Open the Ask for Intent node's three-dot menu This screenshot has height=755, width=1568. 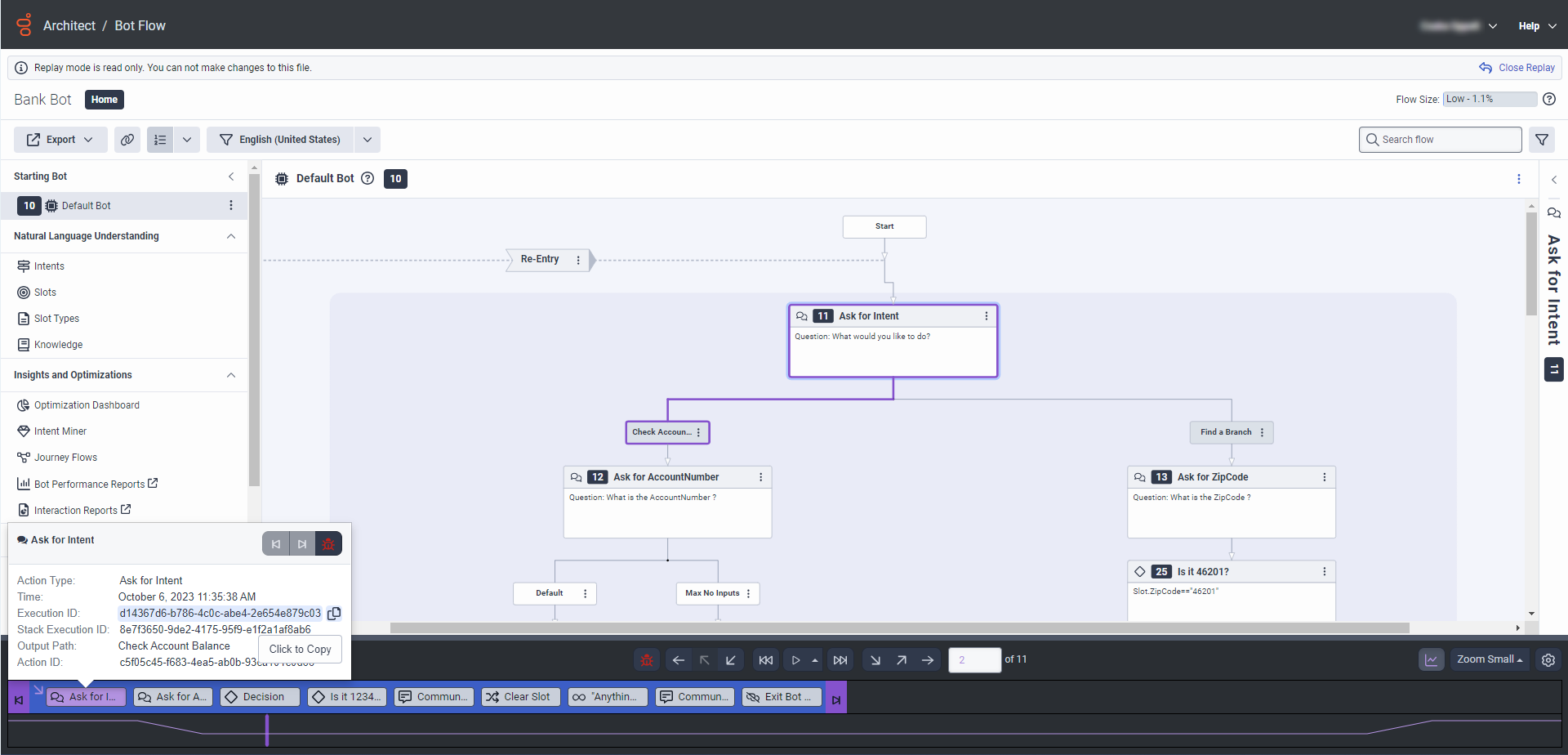click(x=986, y=316)
